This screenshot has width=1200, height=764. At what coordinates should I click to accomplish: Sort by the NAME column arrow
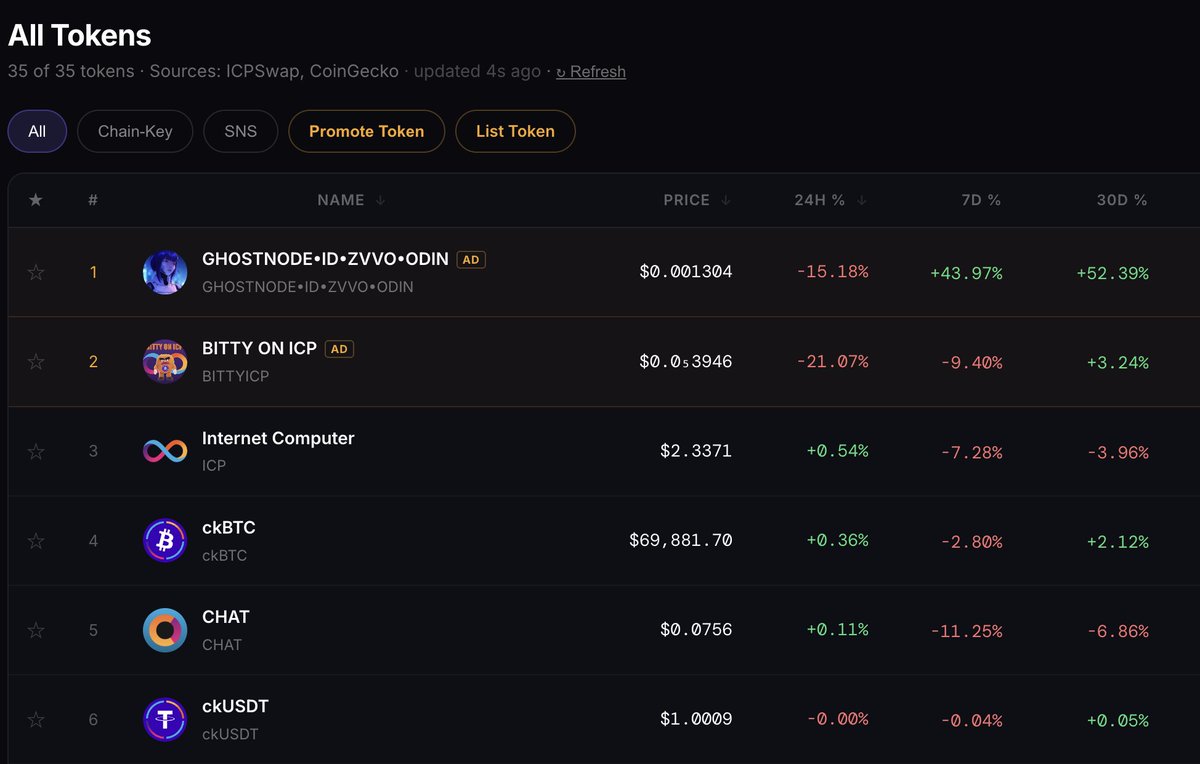click(x=380, y=200)
